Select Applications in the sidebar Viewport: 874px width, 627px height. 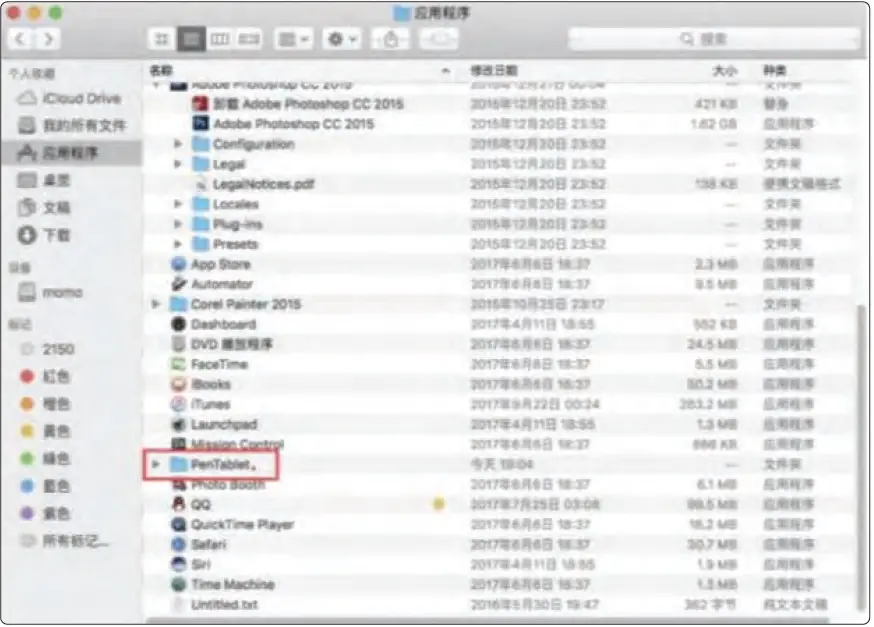point(71,153)
